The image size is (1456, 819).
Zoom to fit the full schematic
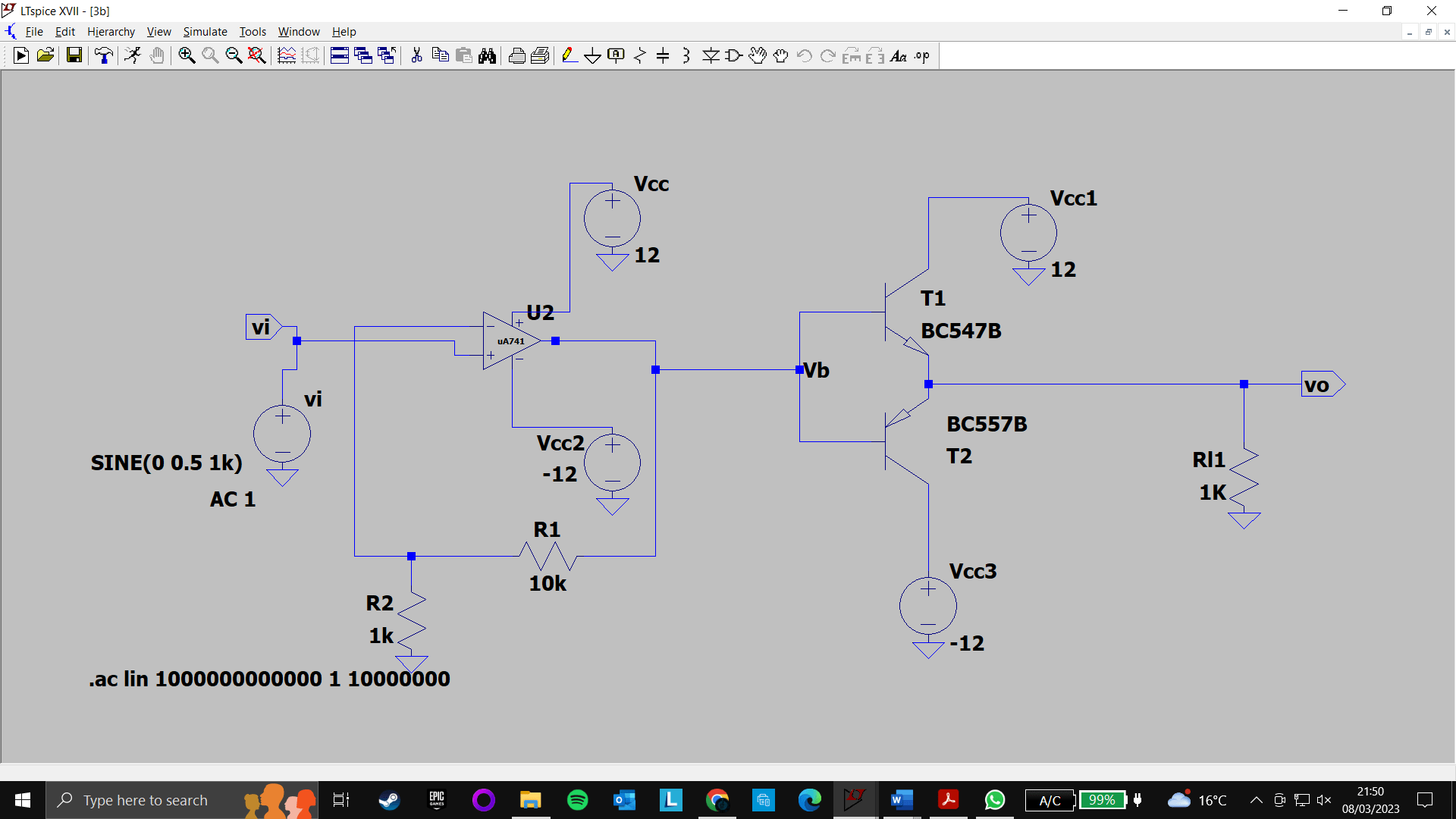click(256, 55)
